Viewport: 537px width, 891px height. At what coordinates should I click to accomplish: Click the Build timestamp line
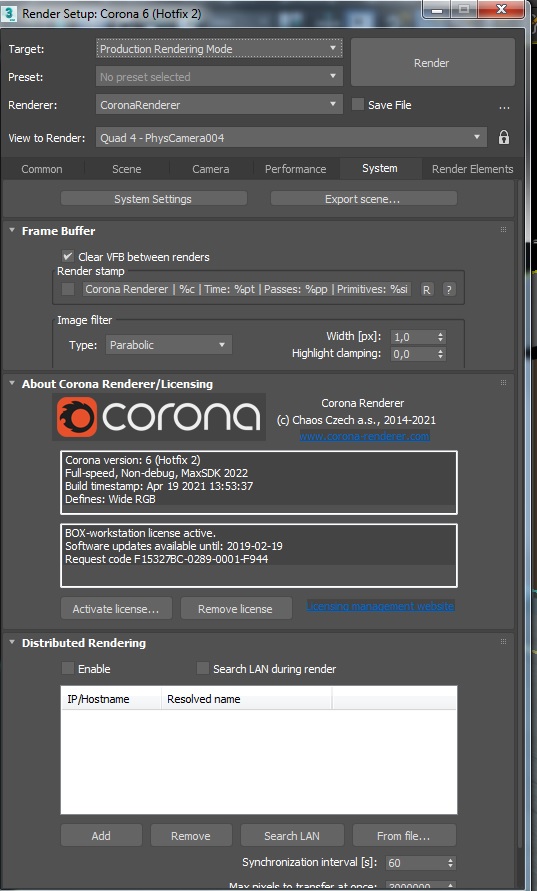159,486
